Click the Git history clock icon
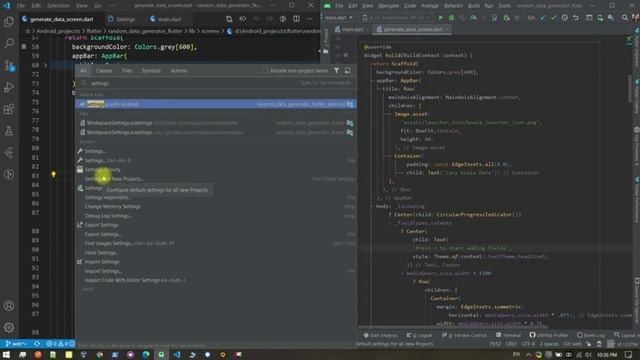 pyautogui.click(x=564, y=18)
